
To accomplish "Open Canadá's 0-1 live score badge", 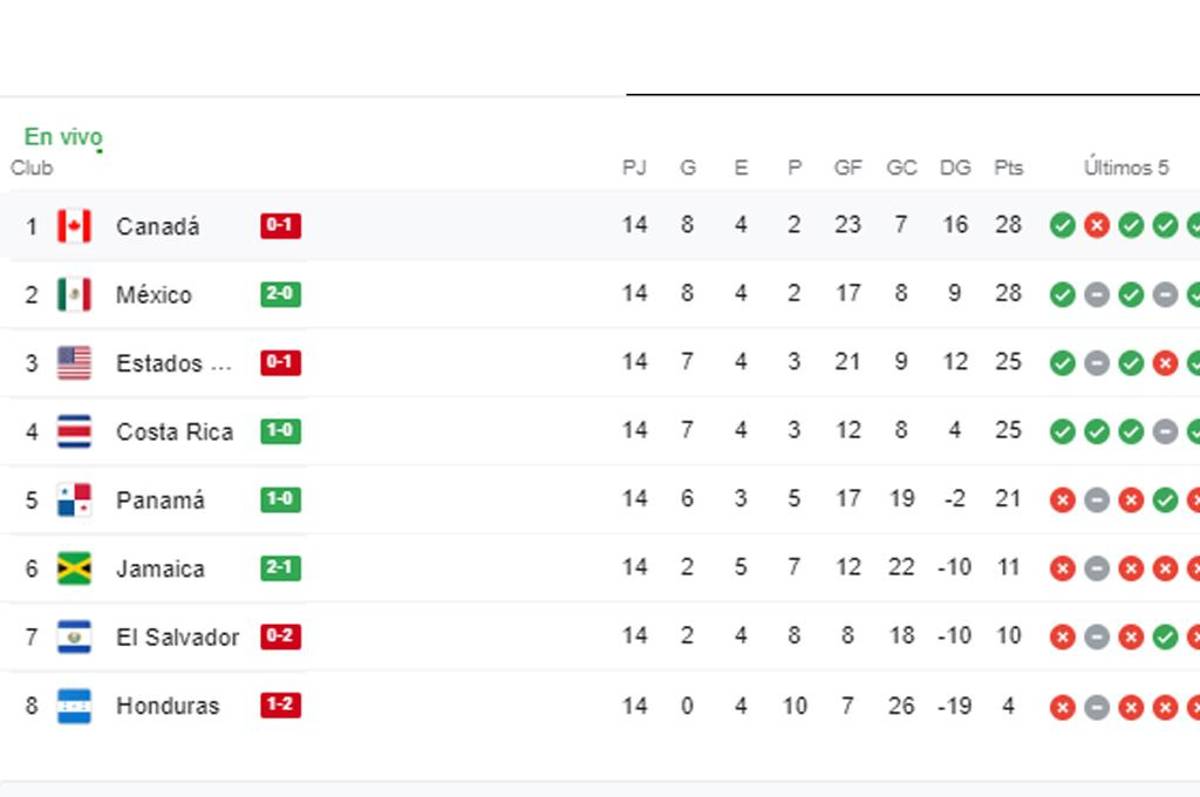I will [280, 226].
